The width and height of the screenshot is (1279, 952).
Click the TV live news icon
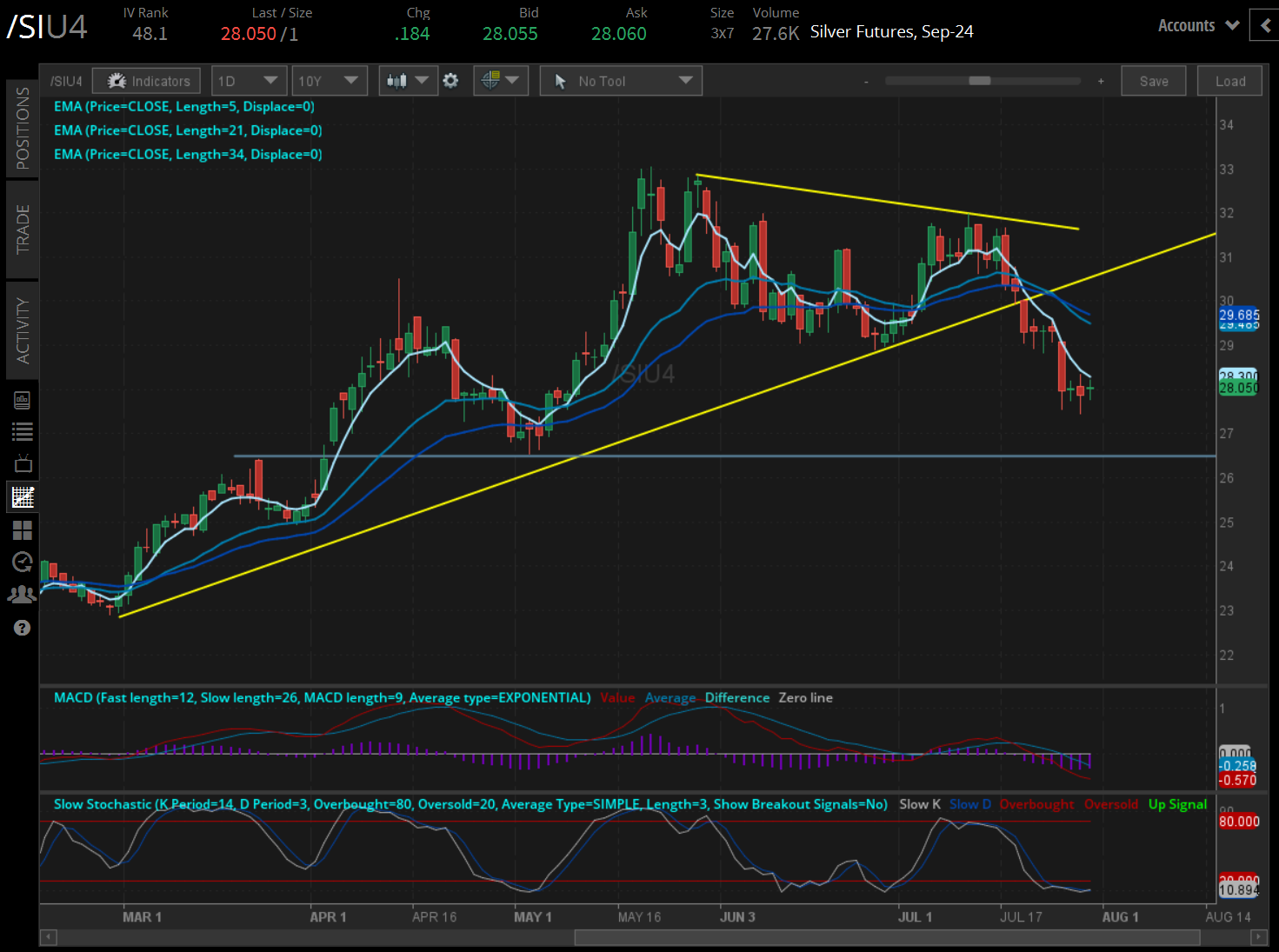point(23,463)
